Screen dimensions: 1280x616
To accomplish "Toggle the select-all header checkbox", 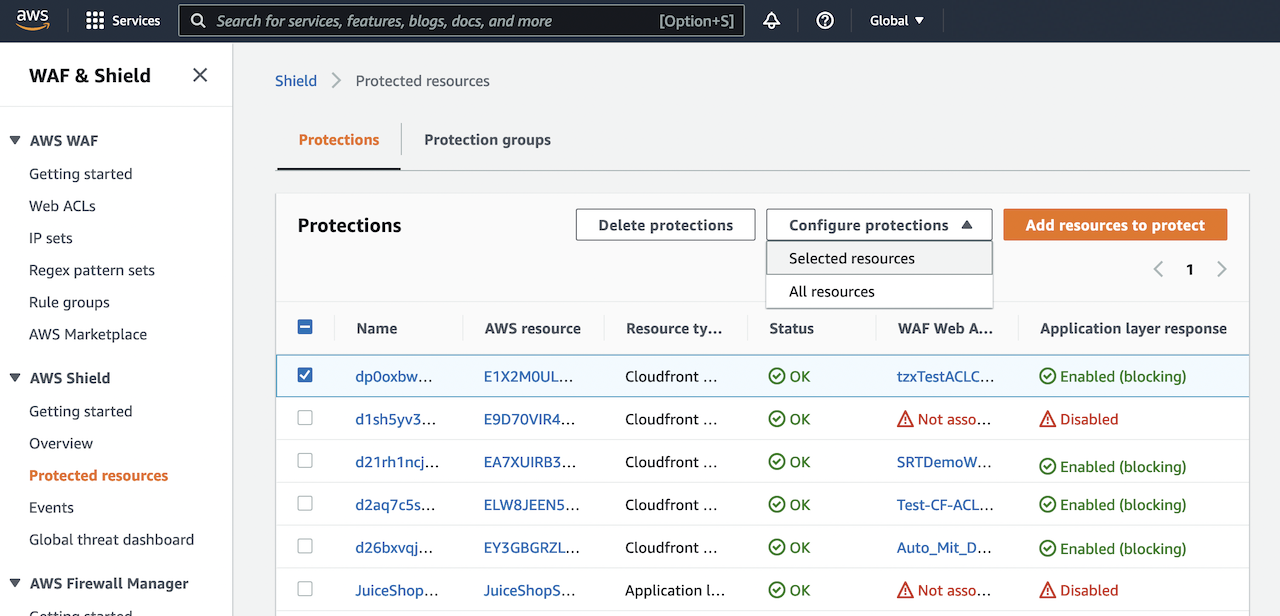I will (305, 327).
